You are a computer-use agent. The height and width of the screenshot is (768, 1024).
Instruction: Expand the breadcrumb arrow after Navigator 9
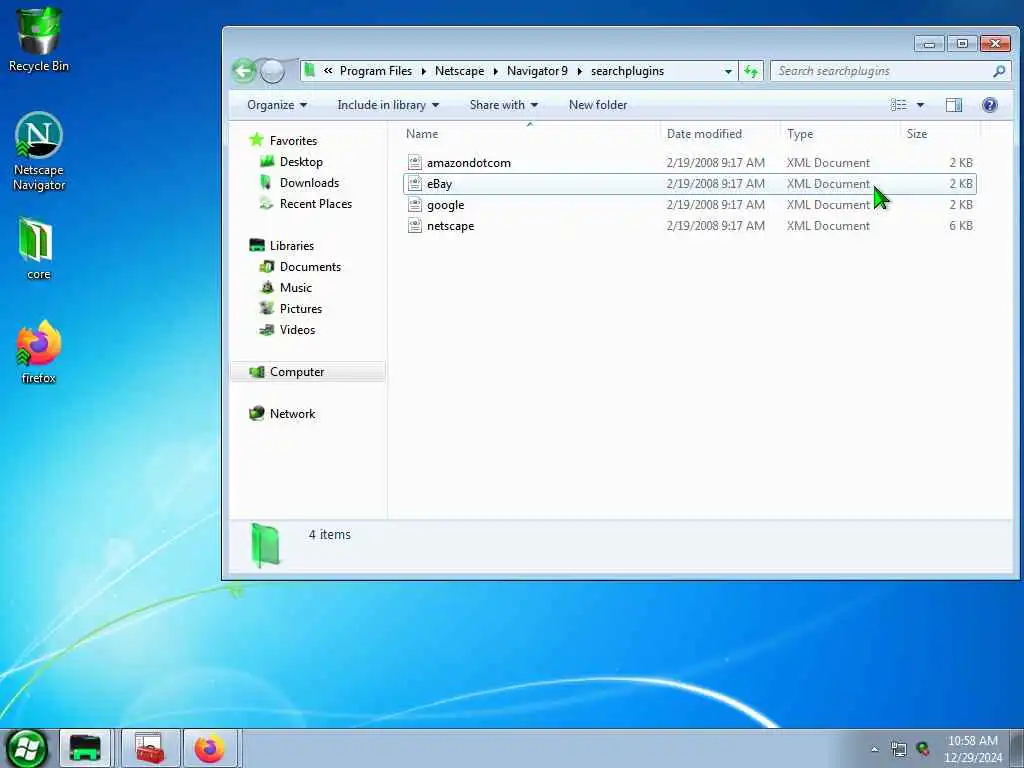point(579,71)
